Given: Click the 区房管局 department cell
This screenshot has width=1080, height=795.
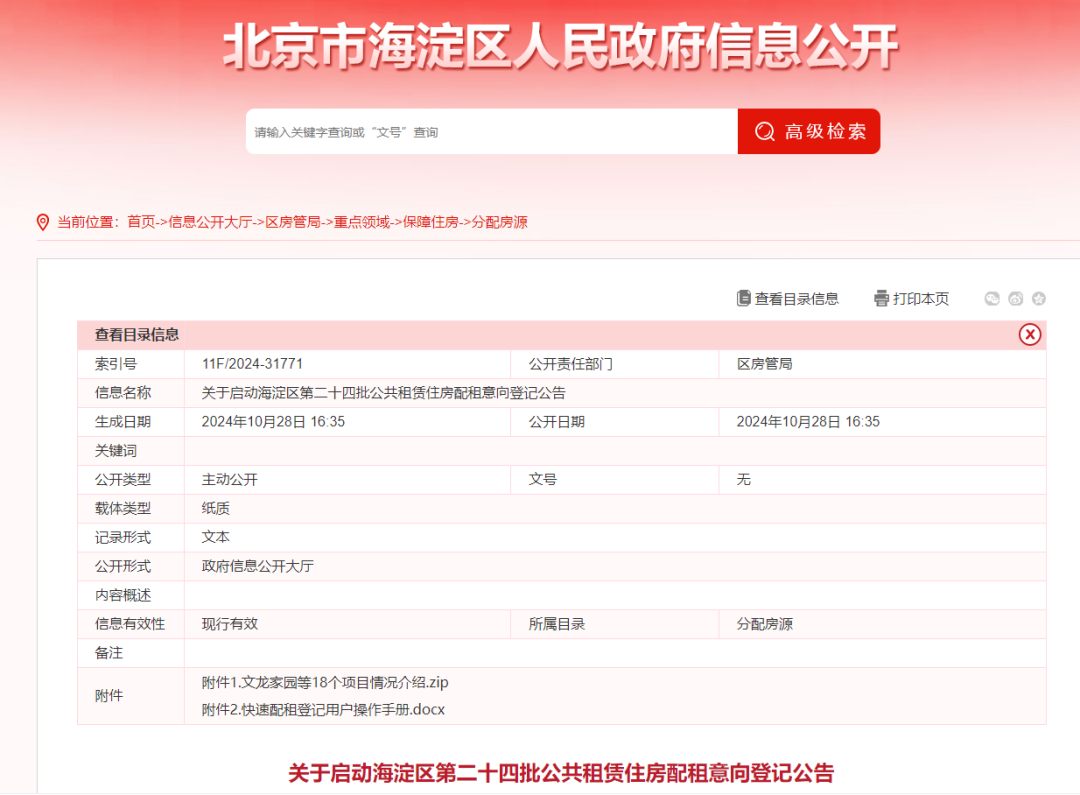Looking at the screenshot, I should (x=765, y=364).
